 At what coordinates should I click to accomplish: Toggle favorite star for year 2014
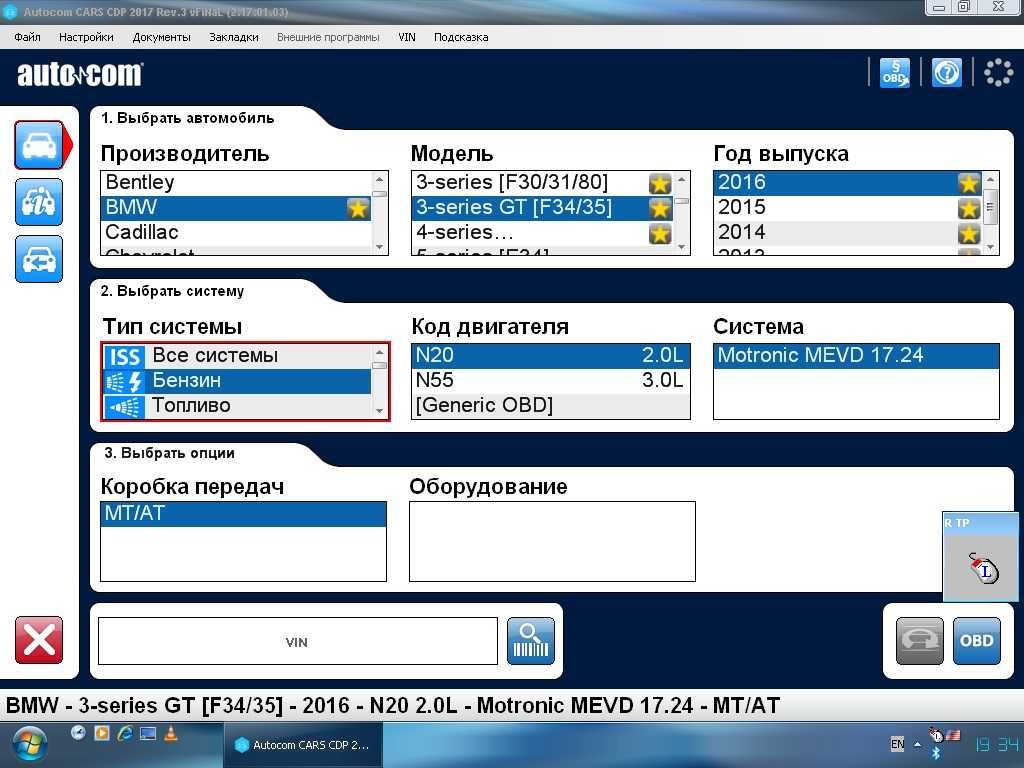tap(969, 233)
